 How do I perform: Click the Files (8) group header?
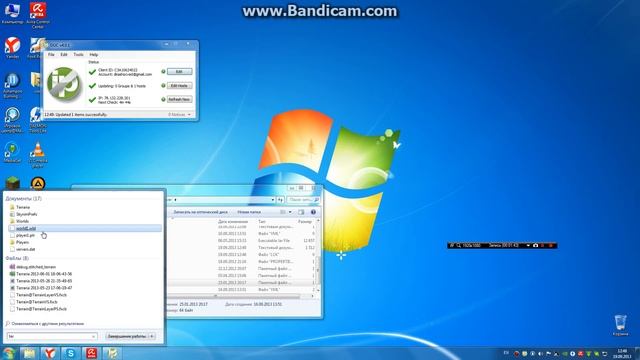coord(17,258)
